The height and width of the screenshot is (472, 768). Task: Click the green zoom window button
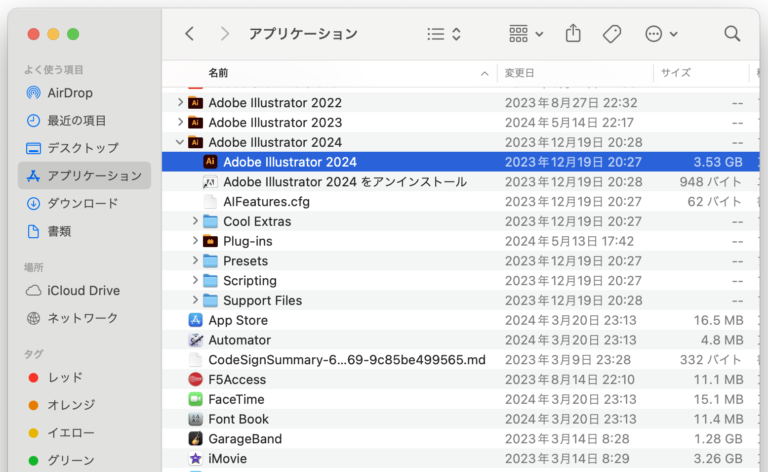tap(73, 34)
